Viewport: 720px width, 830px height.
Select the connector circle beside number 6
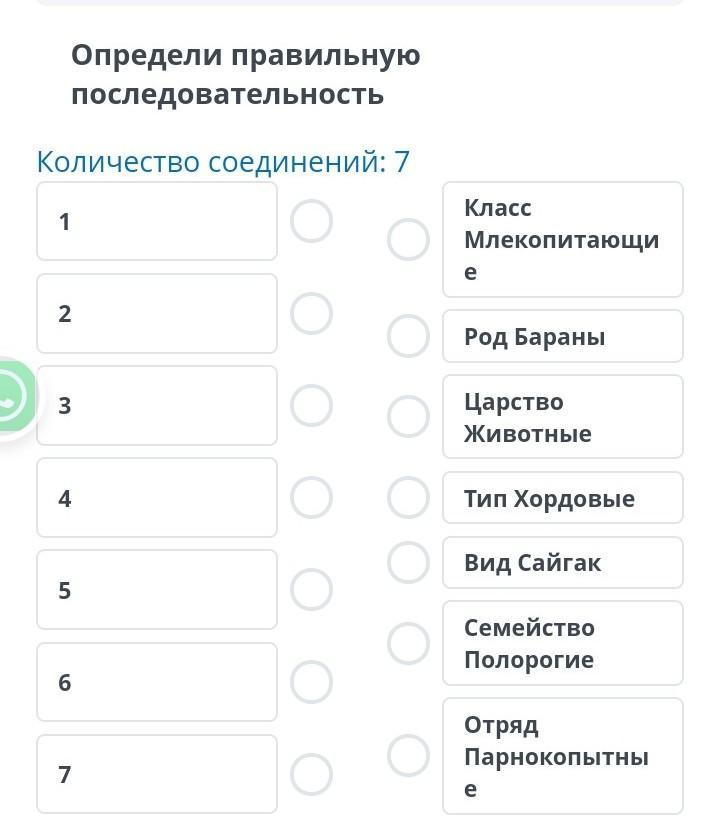tap(311, 681)
